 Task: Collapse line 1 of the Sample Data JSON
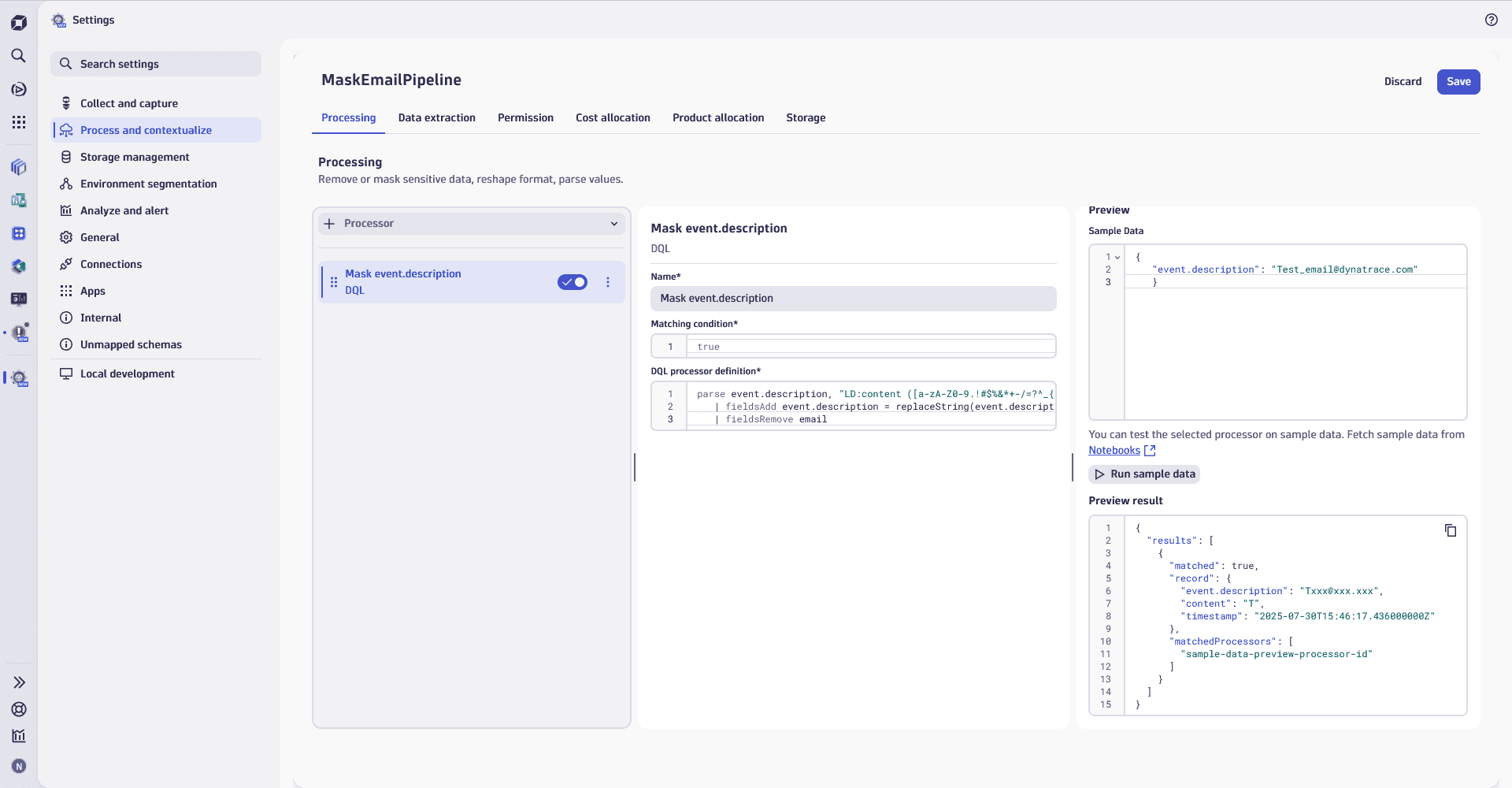[1117, 258]
